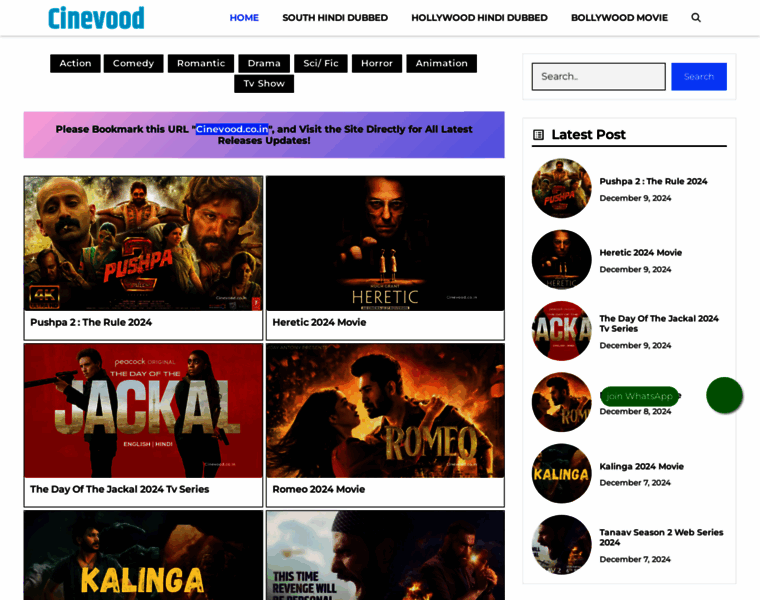The width and height of the screenshot is (760, 600).
Task: Click sidebar 'Heretic 2024 Movie' link
Action: [x=641, y=253]
